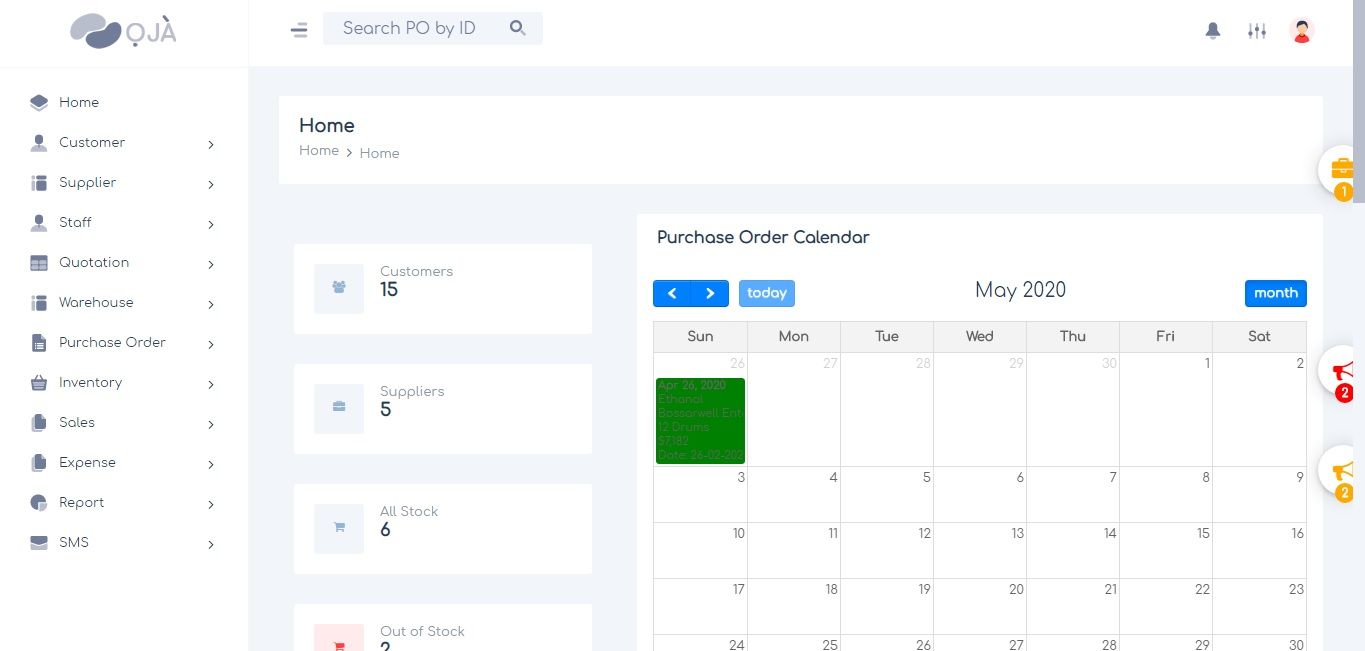The height and width of the screenshot is (651, 1365).
Task: Toggle the hamburger sidebar menu icon
Action: pyautogui.click(x=299, y=30)
